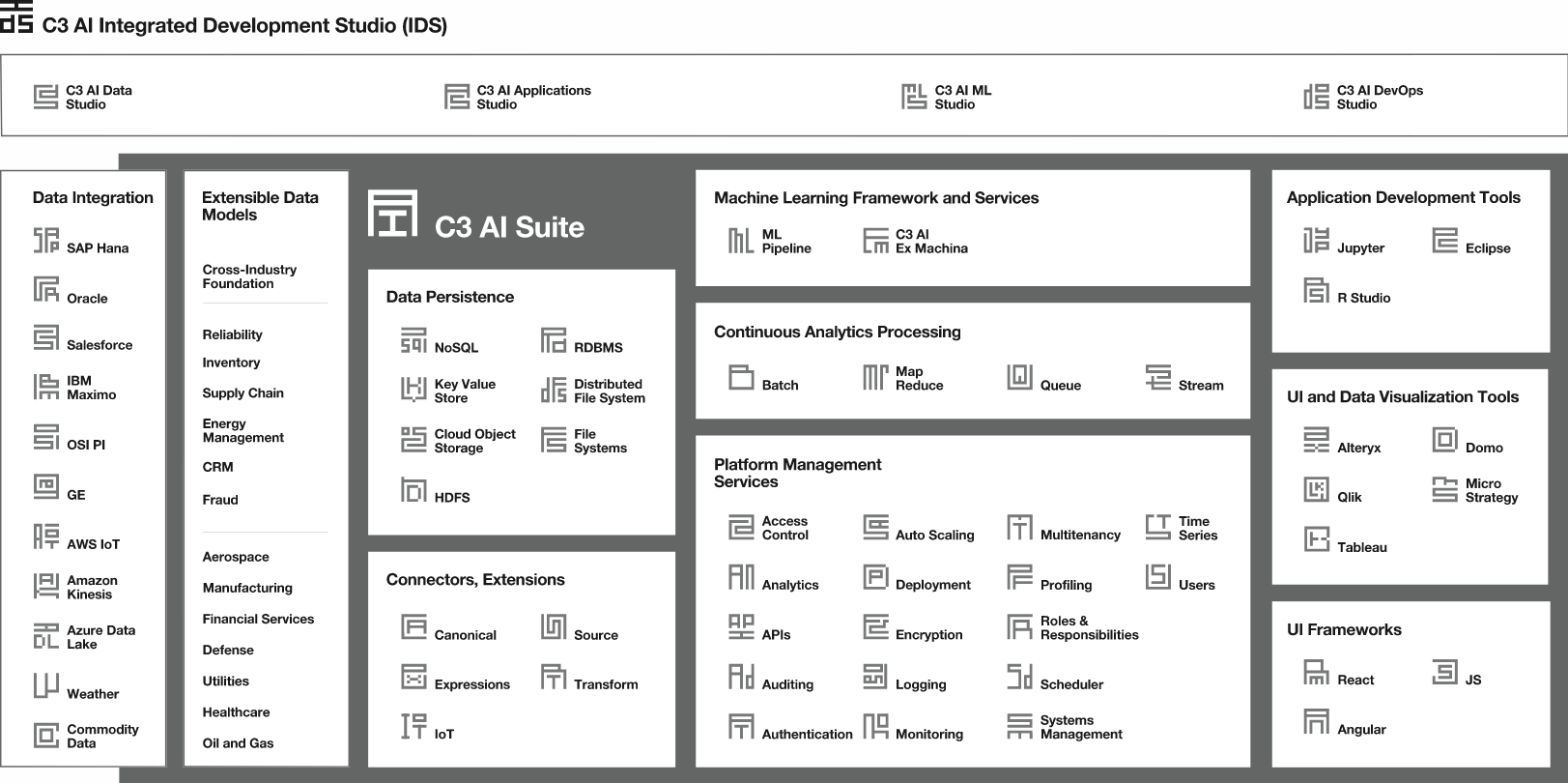Click the IBM Maximo icon

click(x=46, y=387)
